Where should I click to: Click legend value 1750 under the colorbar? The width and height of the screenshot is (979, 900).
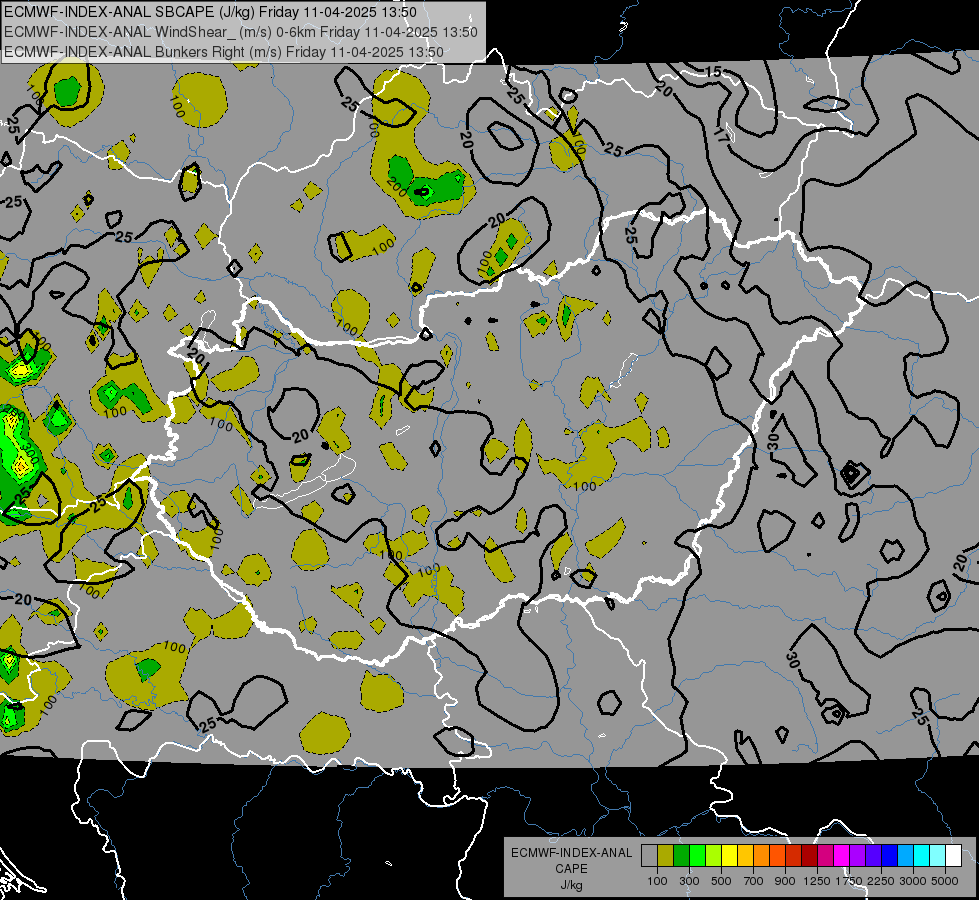(x=849, y=881)
